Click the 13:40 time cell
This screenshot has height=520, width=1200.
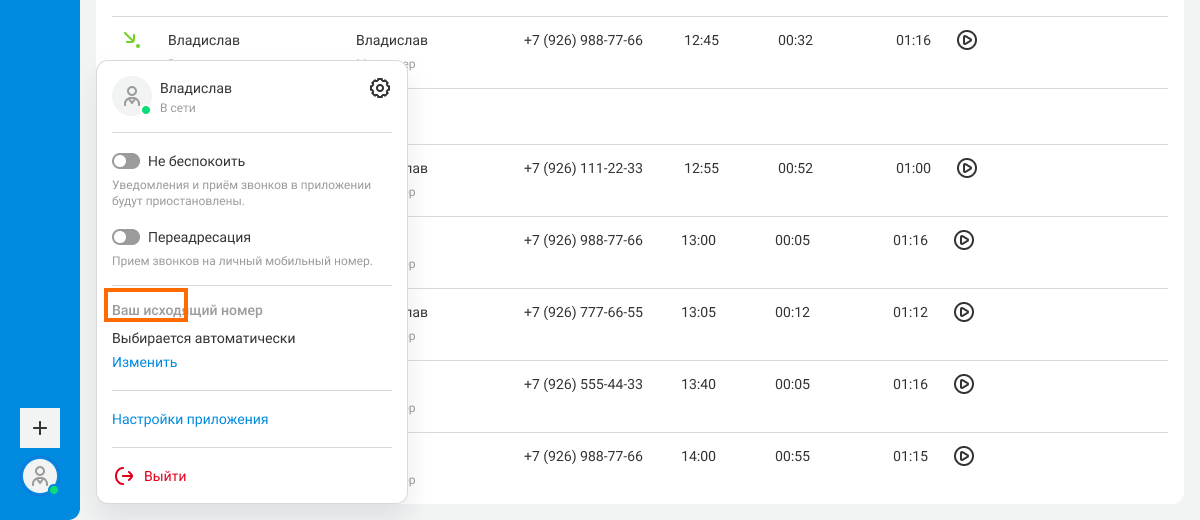point(698,384)
